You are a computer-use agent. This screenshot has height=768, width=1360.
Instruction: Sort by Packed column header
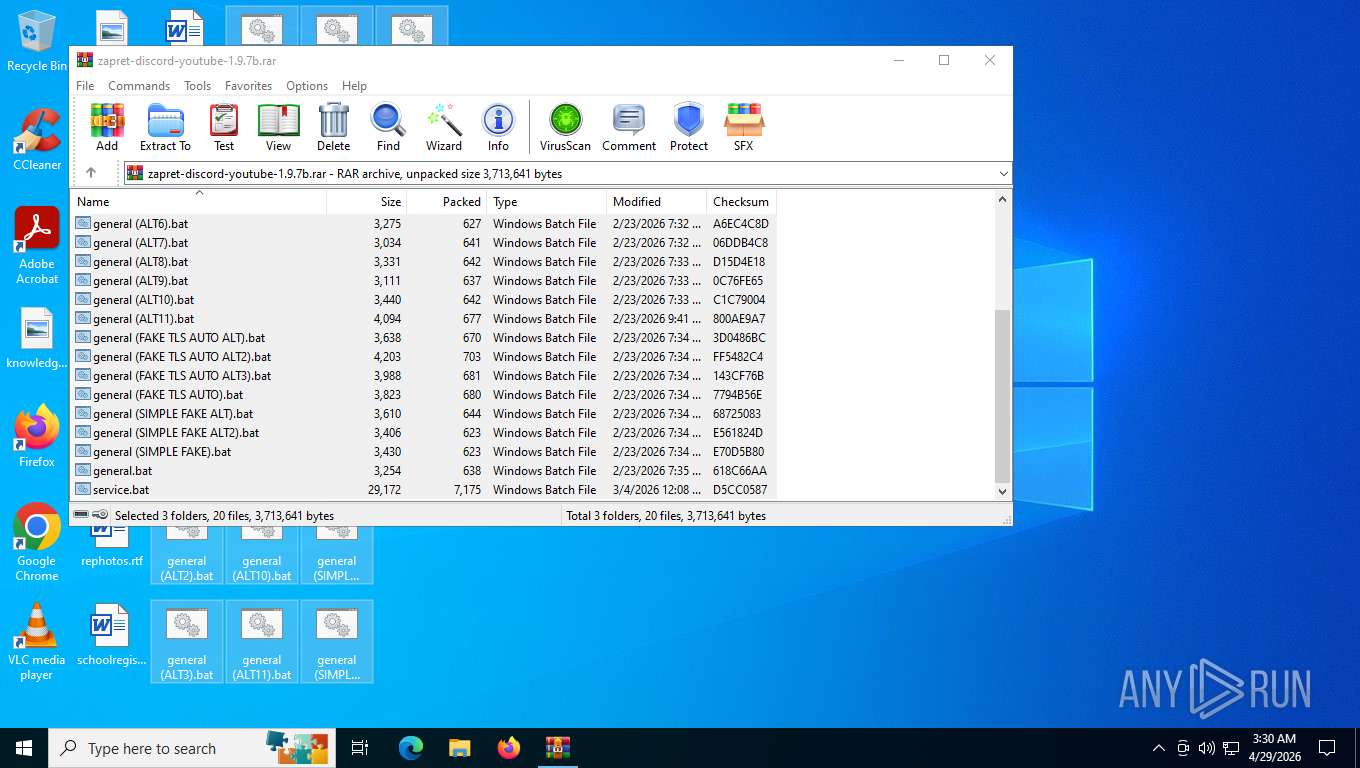click(446, 201)
